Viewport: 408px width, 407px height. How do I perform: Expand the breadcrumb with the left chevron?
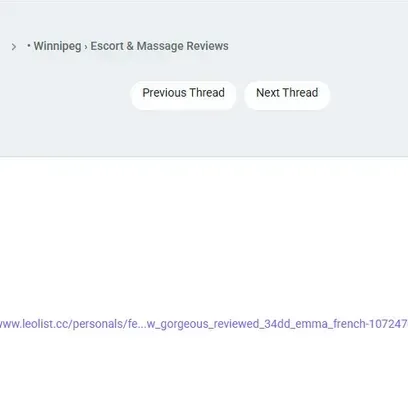coord(14,47)
